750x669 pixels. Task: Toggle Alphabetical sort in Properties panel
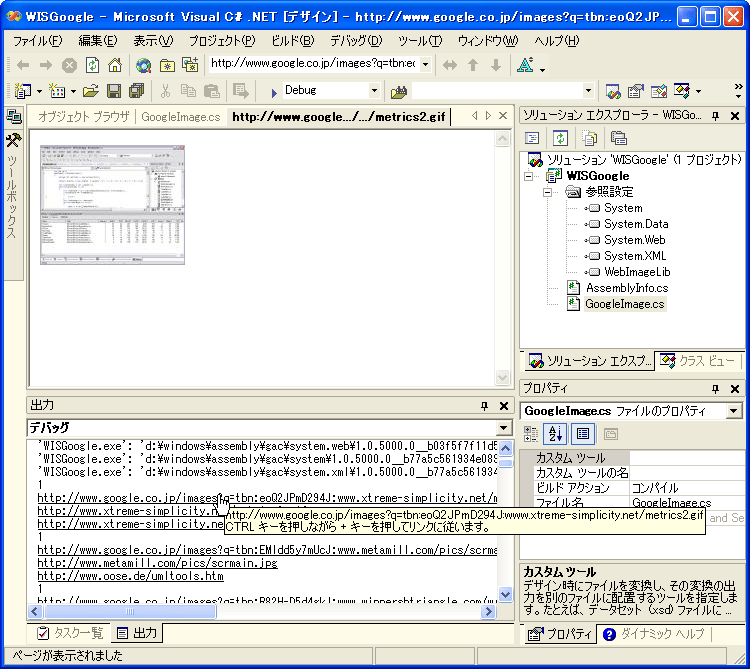[x=555, y=434]
